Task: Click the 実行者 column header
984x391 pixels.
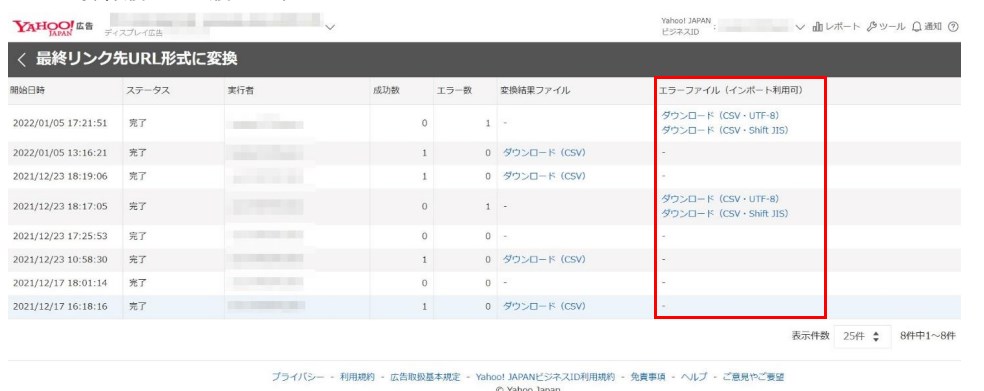Action: [x=240, y=90]
